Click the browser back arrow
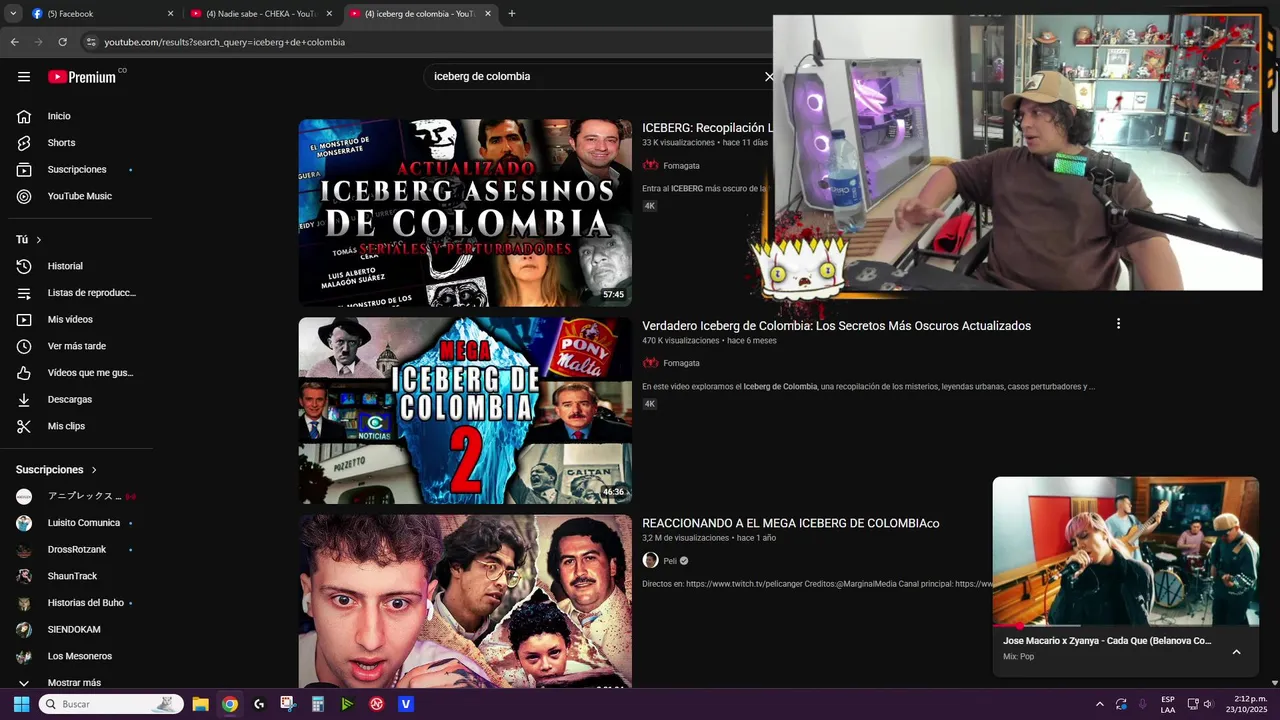Viewport: 1280px width, 720px height. pos(15,42)
